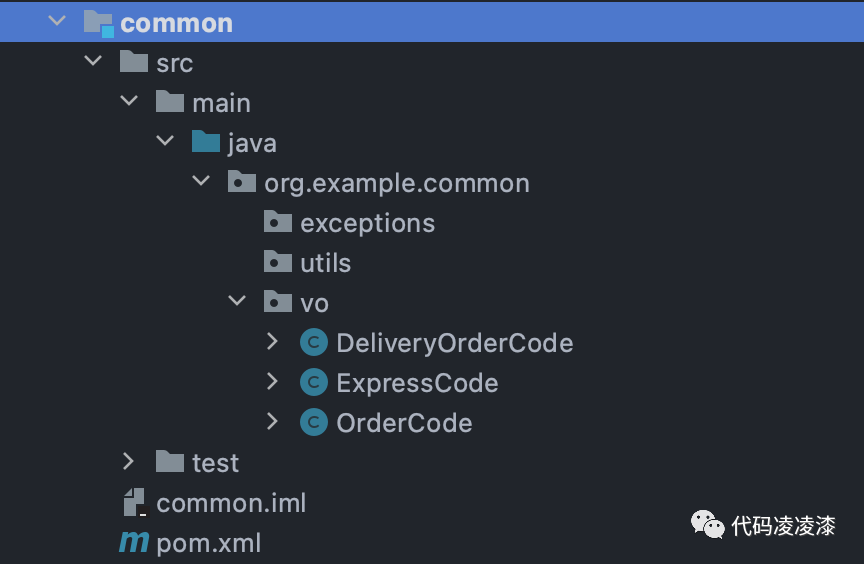864x564 pixels.
Task: Expand the test folder
Action: [128, 462]
